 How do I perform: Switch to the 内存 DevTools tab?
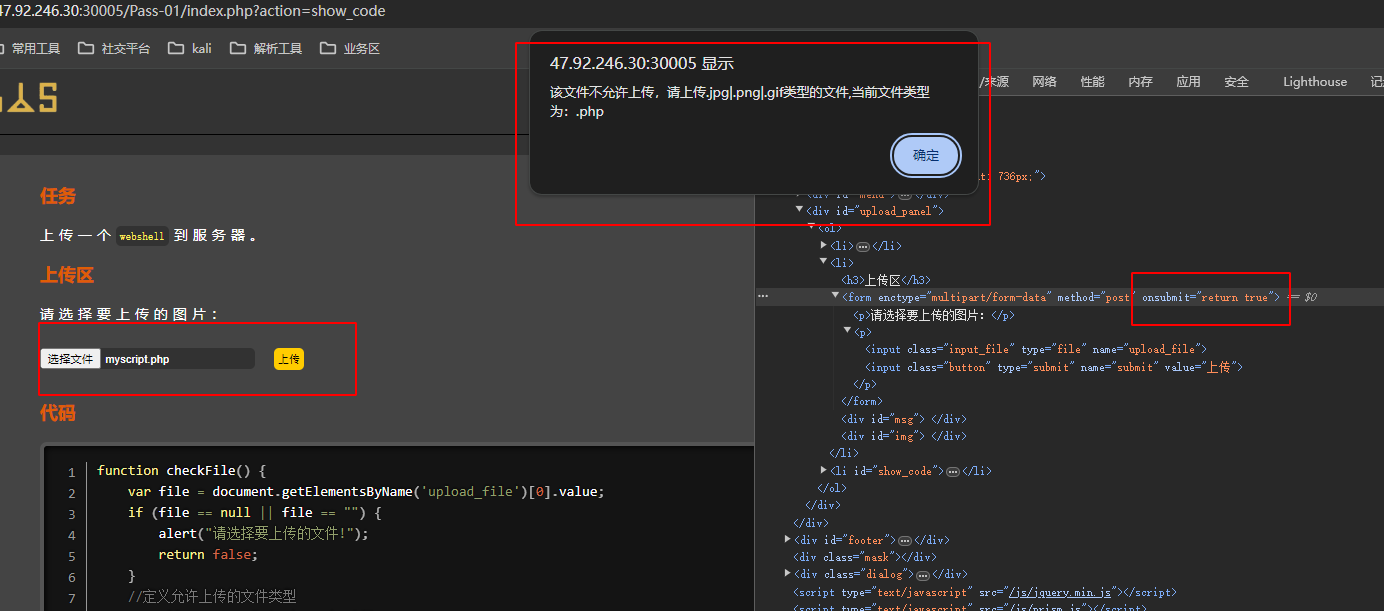click(x=1140, y=81)
